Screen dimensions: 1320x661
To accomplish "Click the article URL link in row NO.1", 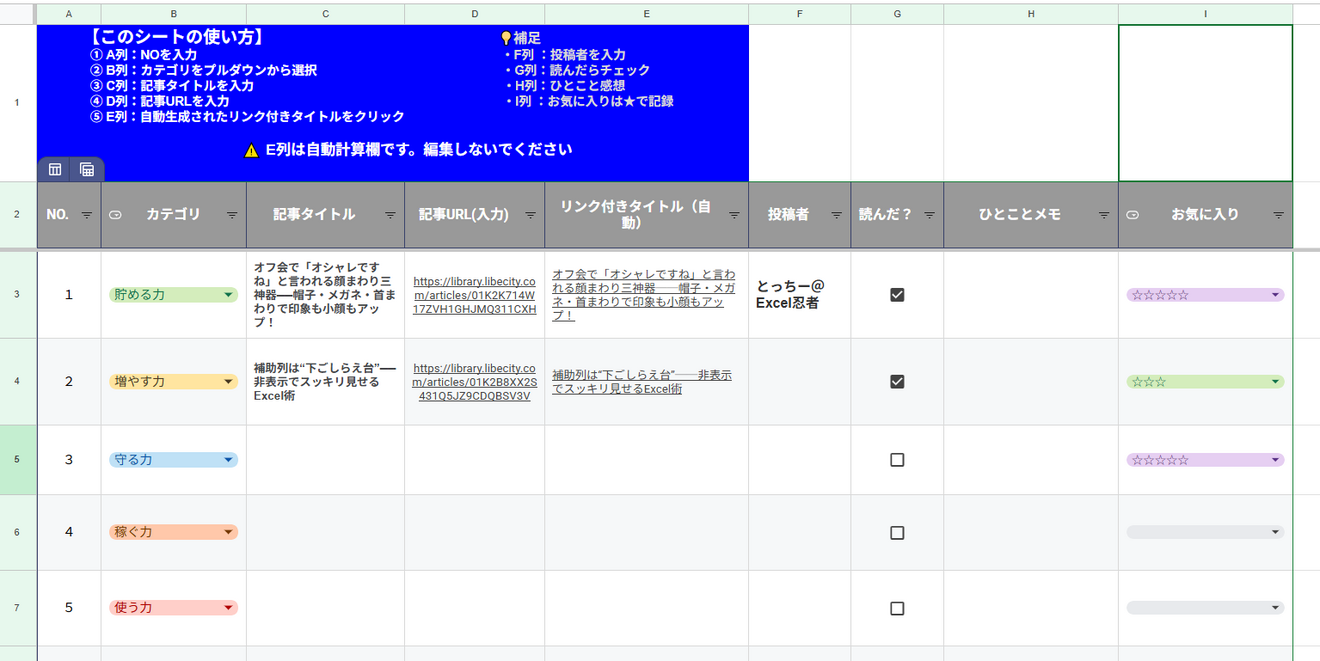I will click(x=474, y=294).
